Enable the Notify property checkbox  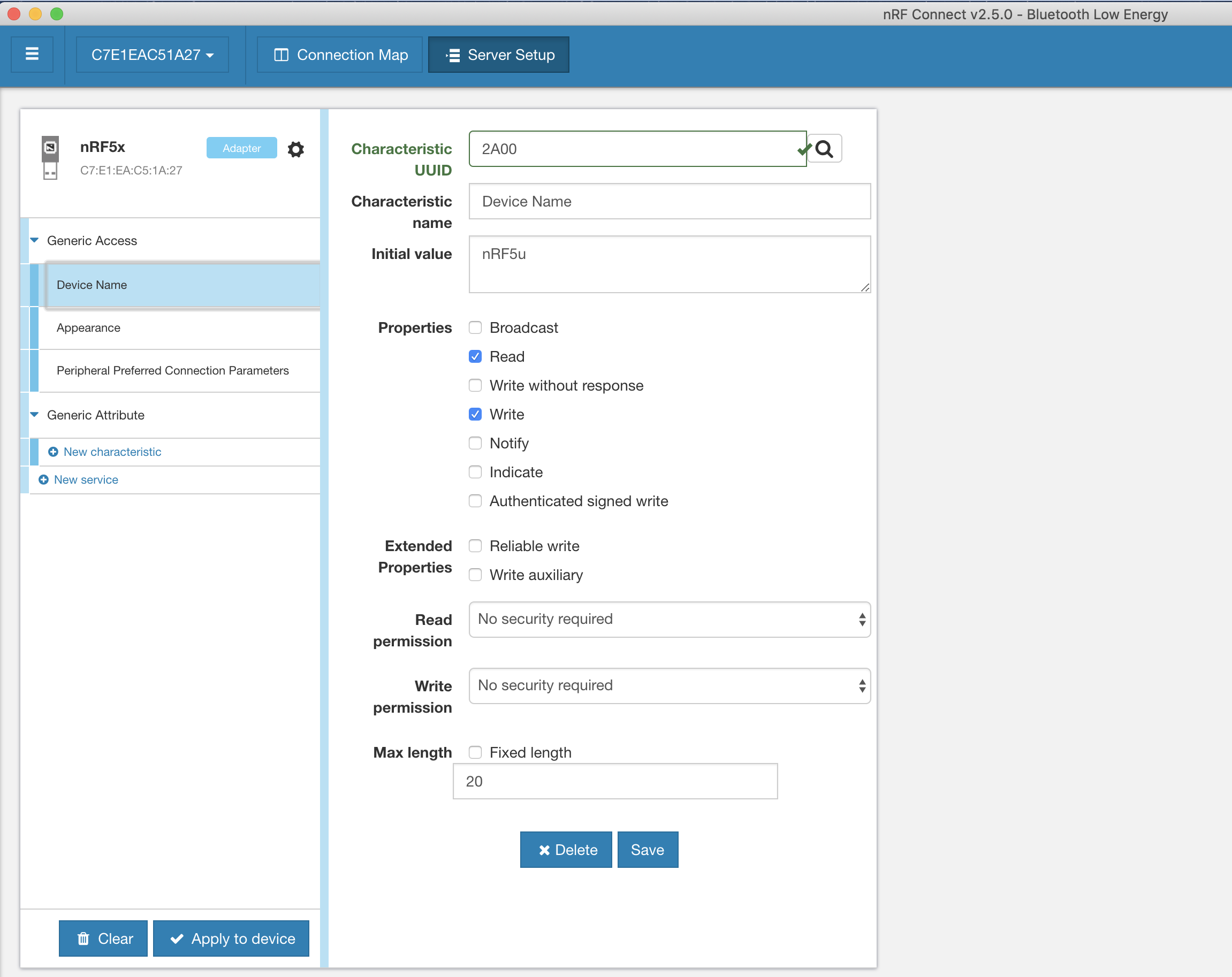tap(475, 444)
